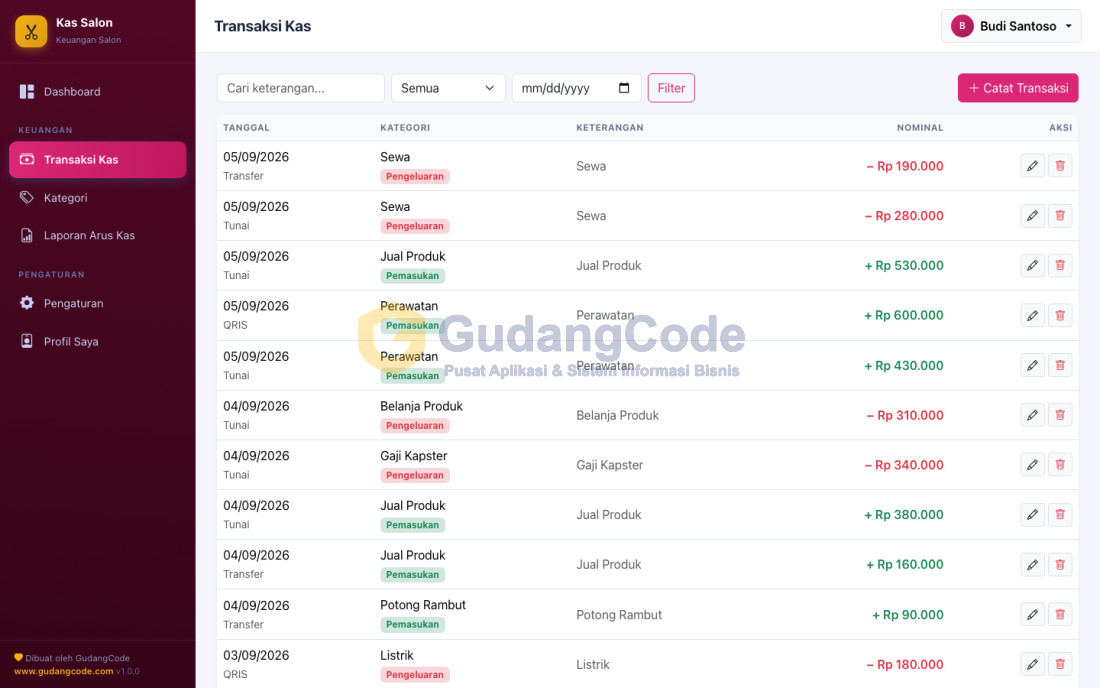This screenshot has height=688, width=1100.
Task: Open the Dashboard menu item
Action: point(98,92)
